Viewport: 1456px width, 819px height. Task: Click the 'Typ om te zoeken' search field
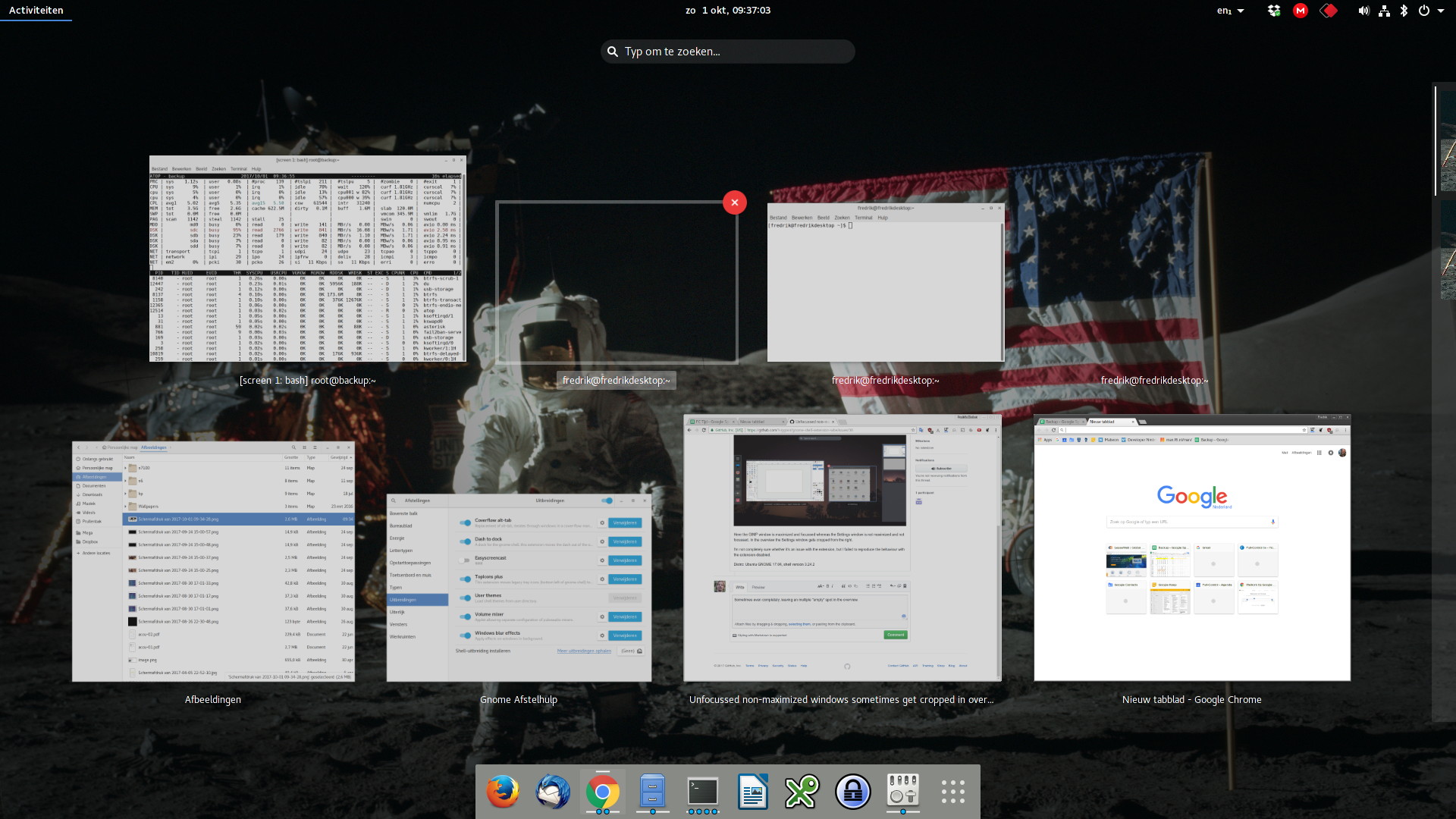pos(728,52)
